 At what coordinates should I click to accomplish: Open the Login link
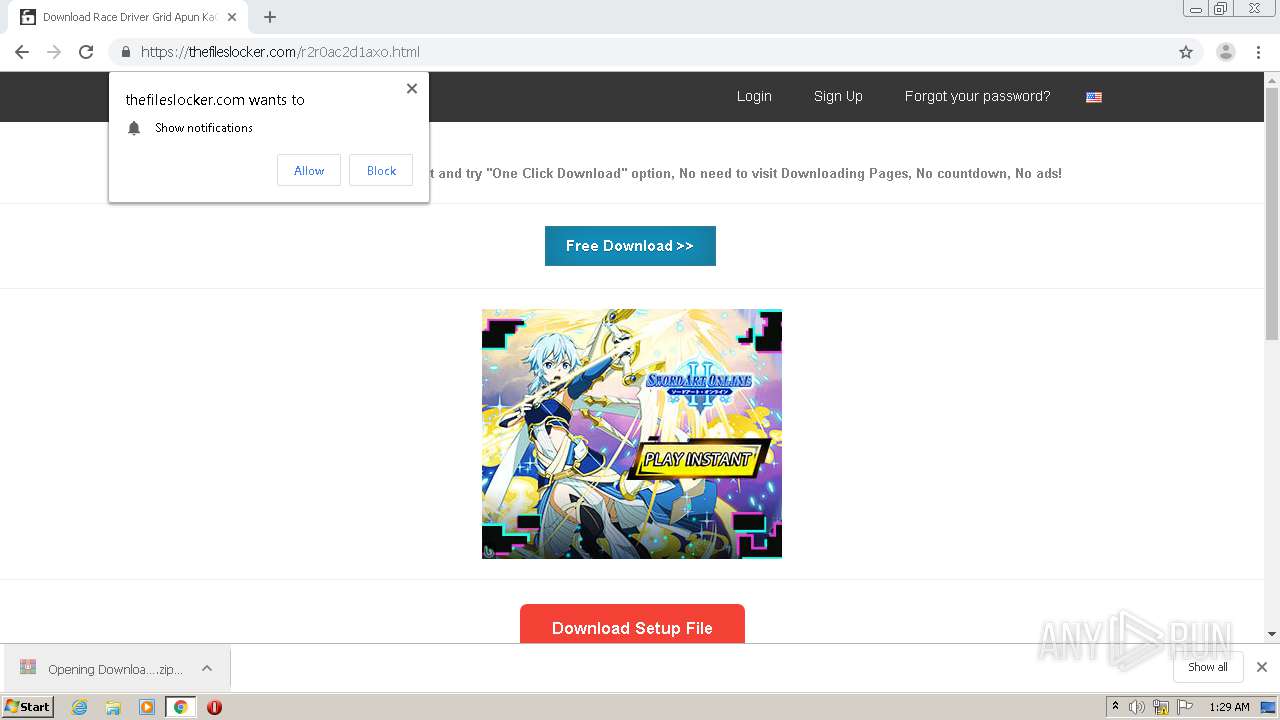(754, 96)
